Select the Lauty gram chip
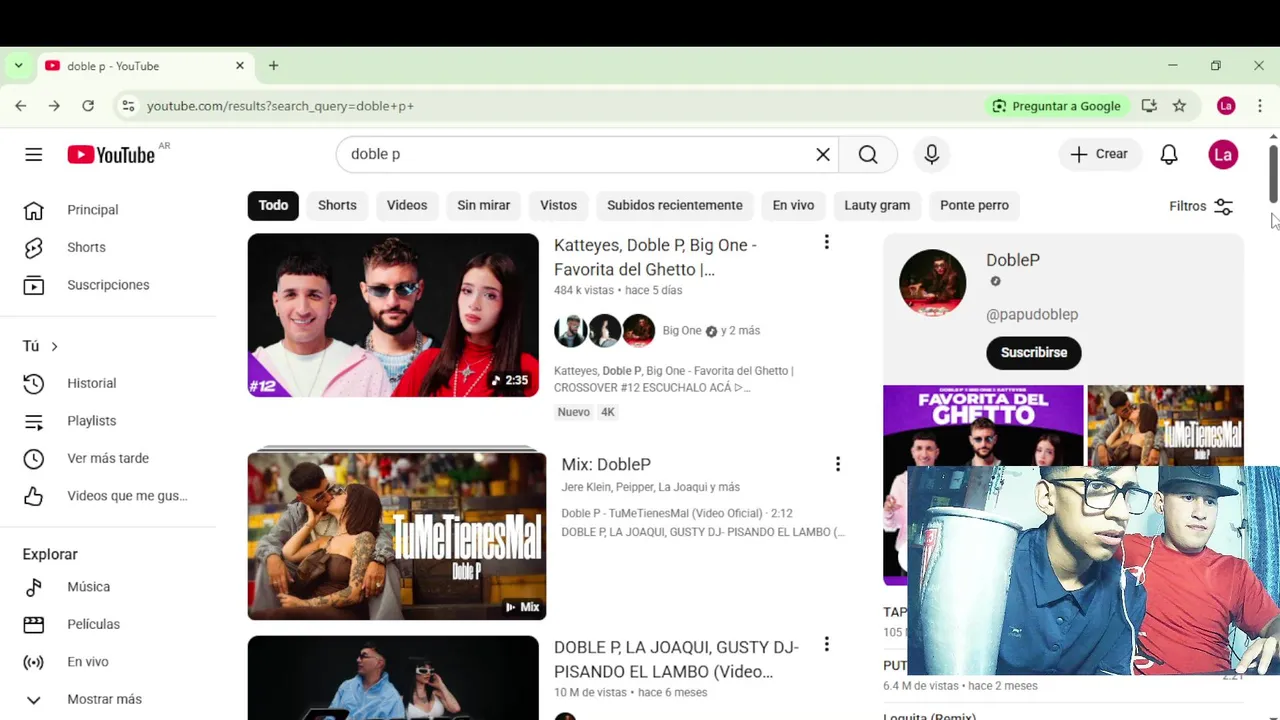Viewport: 1280px width, 720px height. (x=877, y=205)
